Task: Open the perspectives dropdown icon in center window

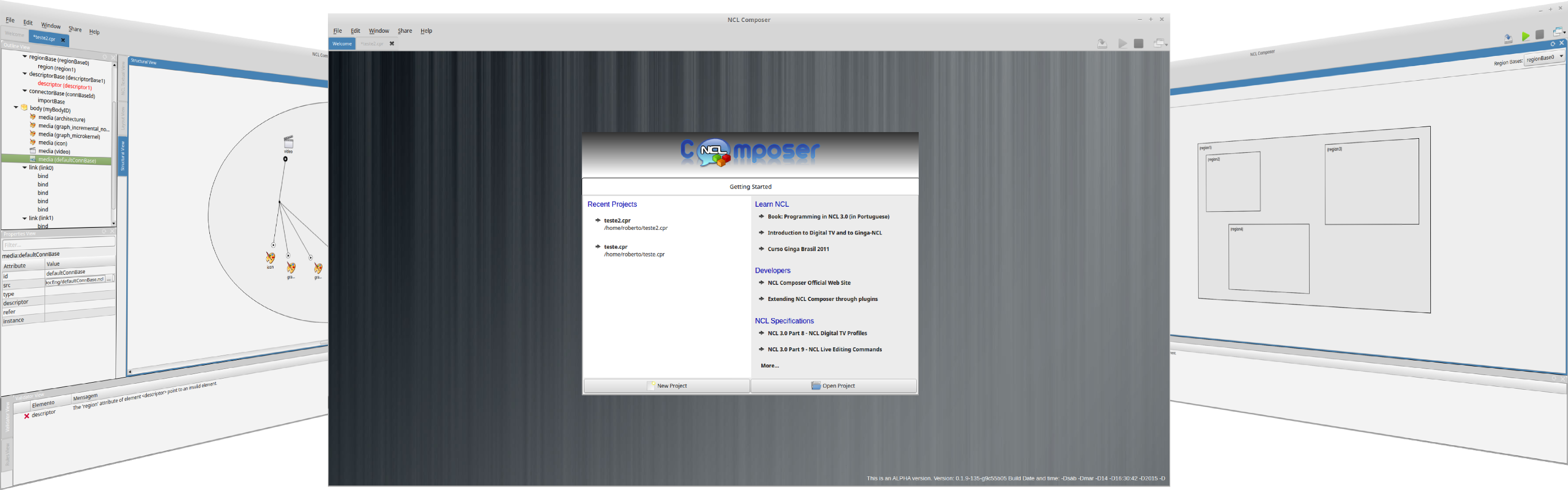Action: tap(1160, 44)
